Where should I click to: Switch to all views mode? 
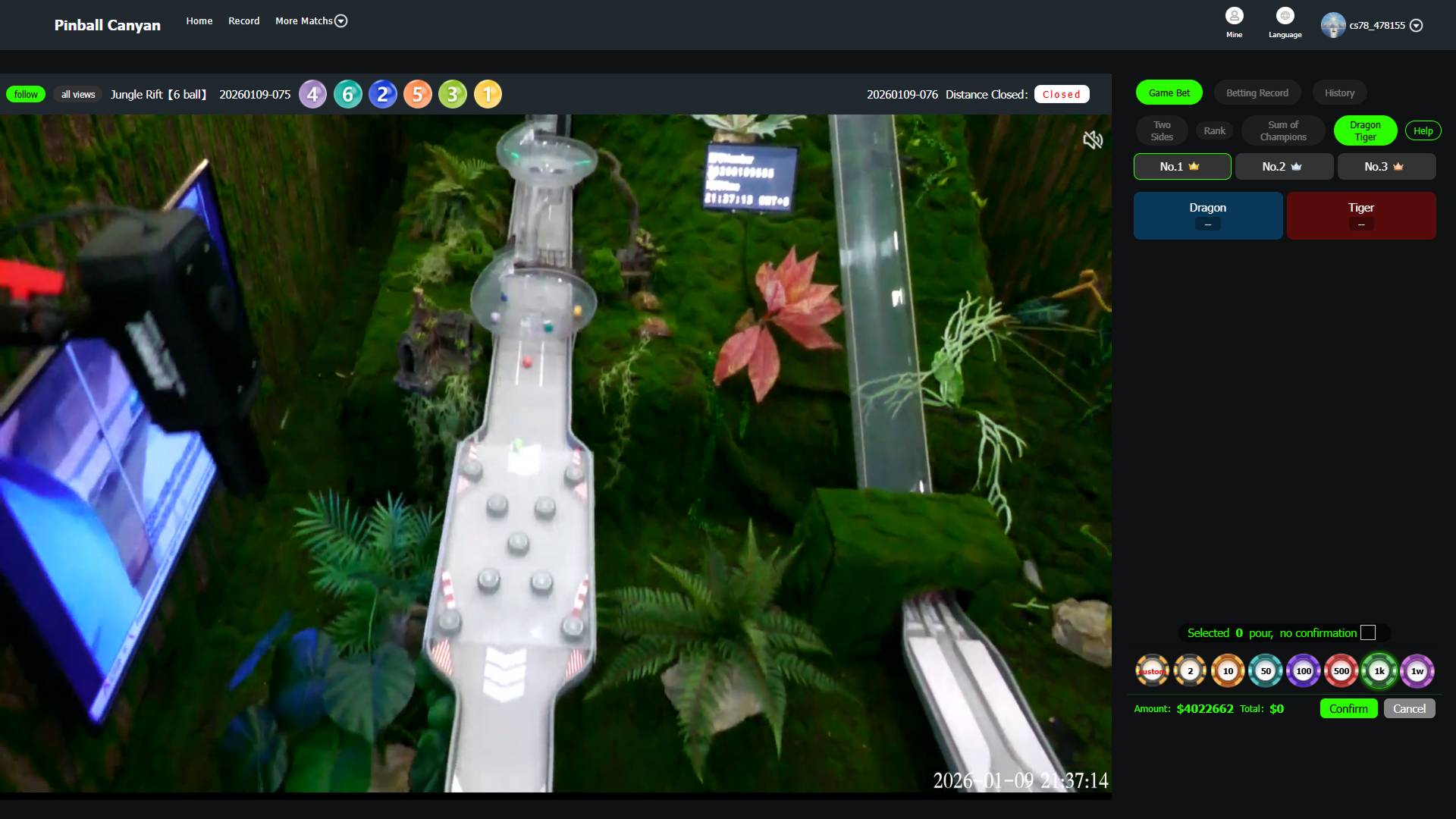[x=78, y=95]
